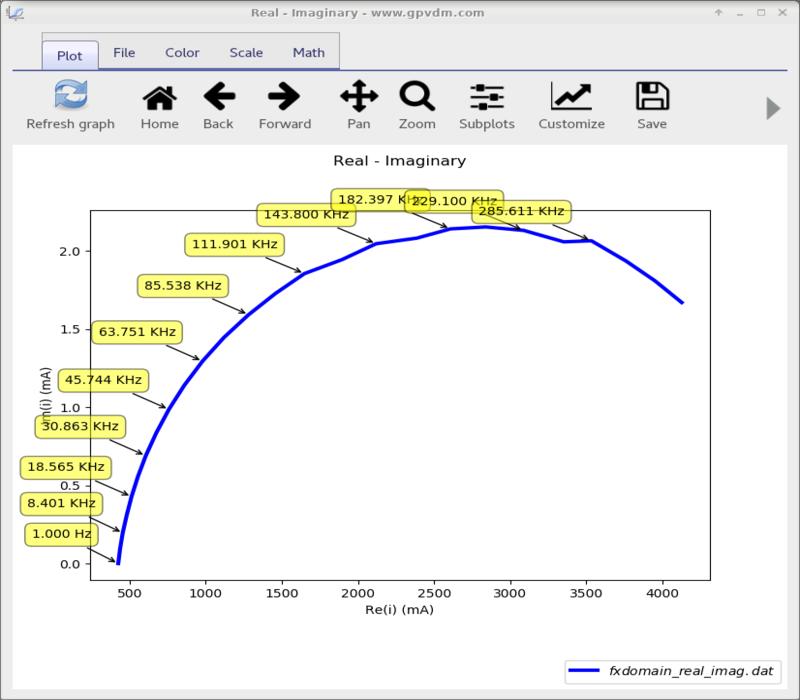Save the graph with floppy icon
The image size is (800, 700).
pos(651,98)
